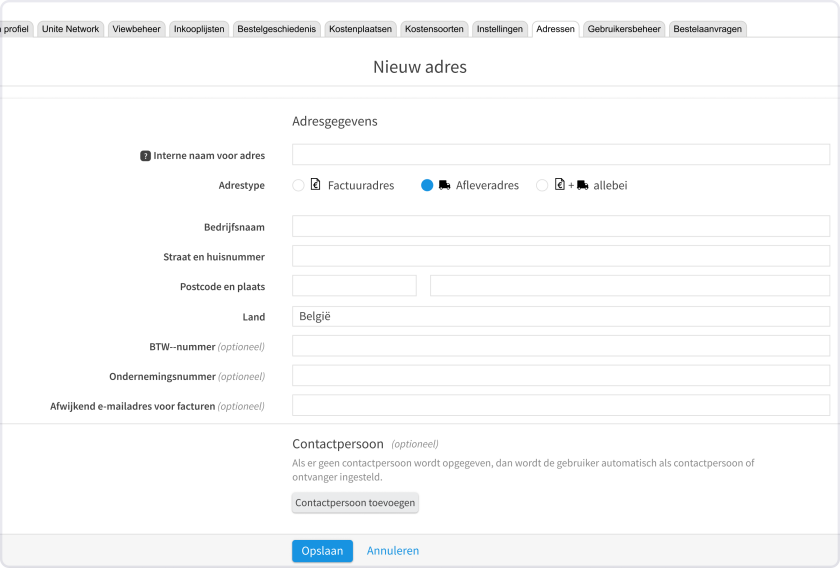
Task: Focus the Interne naam voor adres field
Action: pyautogui.click(x=561, y=154)
